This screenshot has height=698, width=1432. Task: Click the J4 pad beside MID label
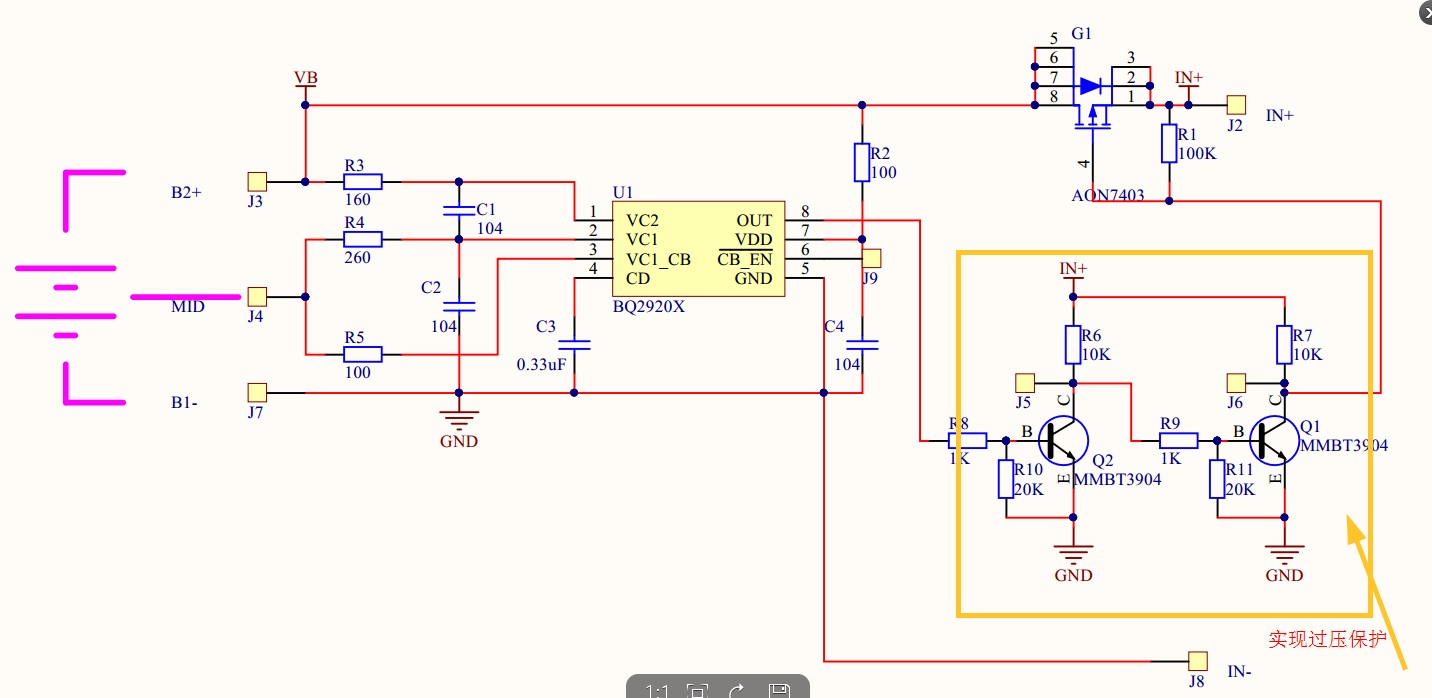257,296
